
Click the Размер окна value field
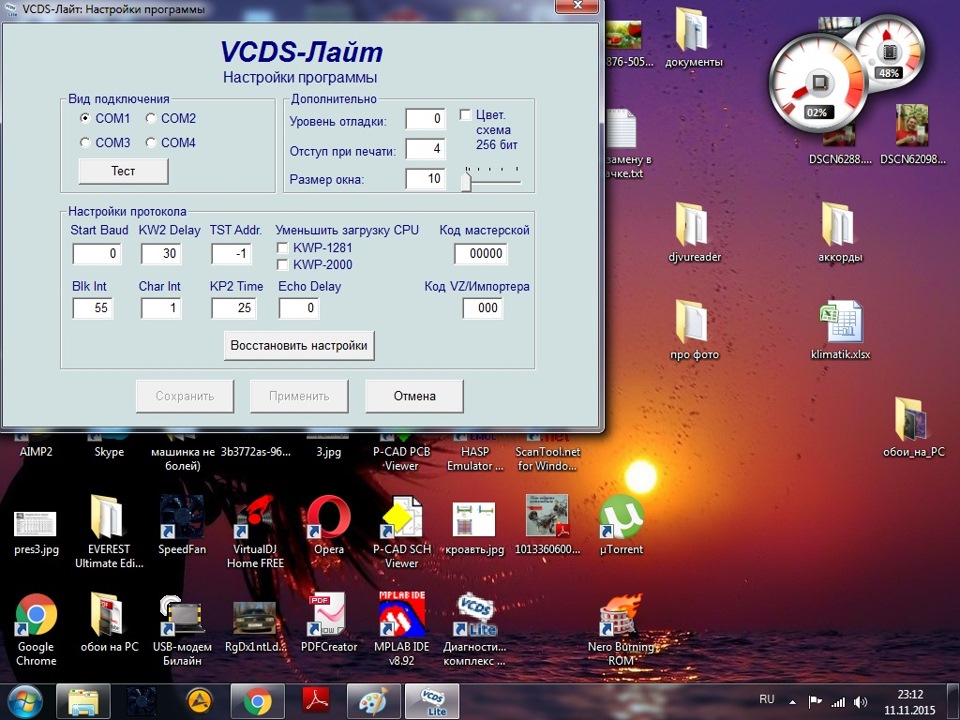(x=426, y=179)
